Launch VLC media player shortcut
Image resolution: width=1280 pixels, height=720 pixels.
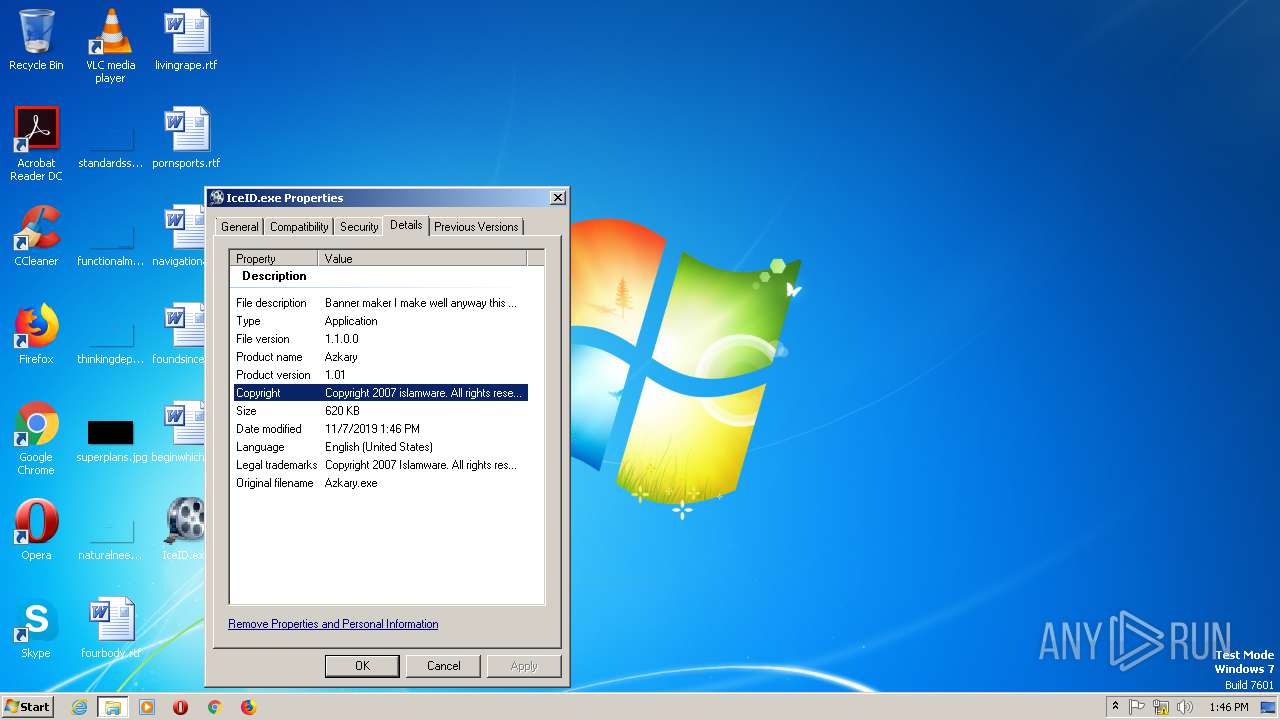110,46
